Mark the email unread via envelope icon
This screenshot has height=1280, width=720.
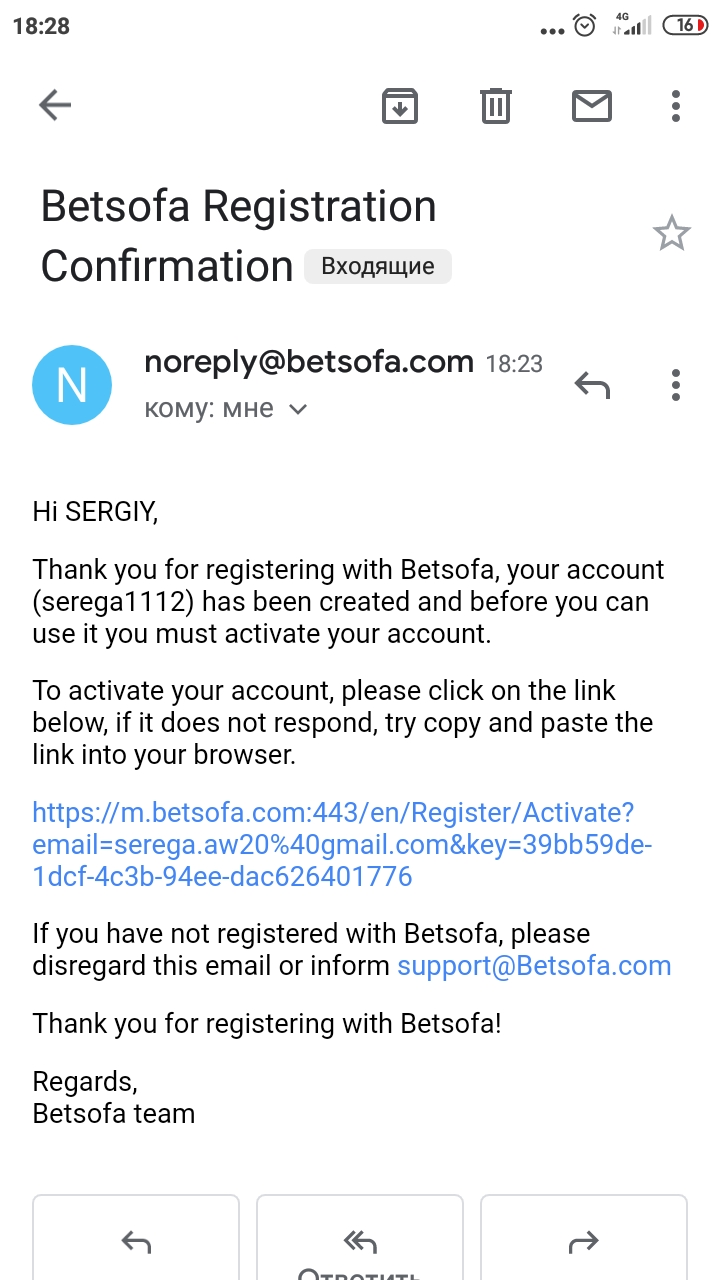click(591, 105)
